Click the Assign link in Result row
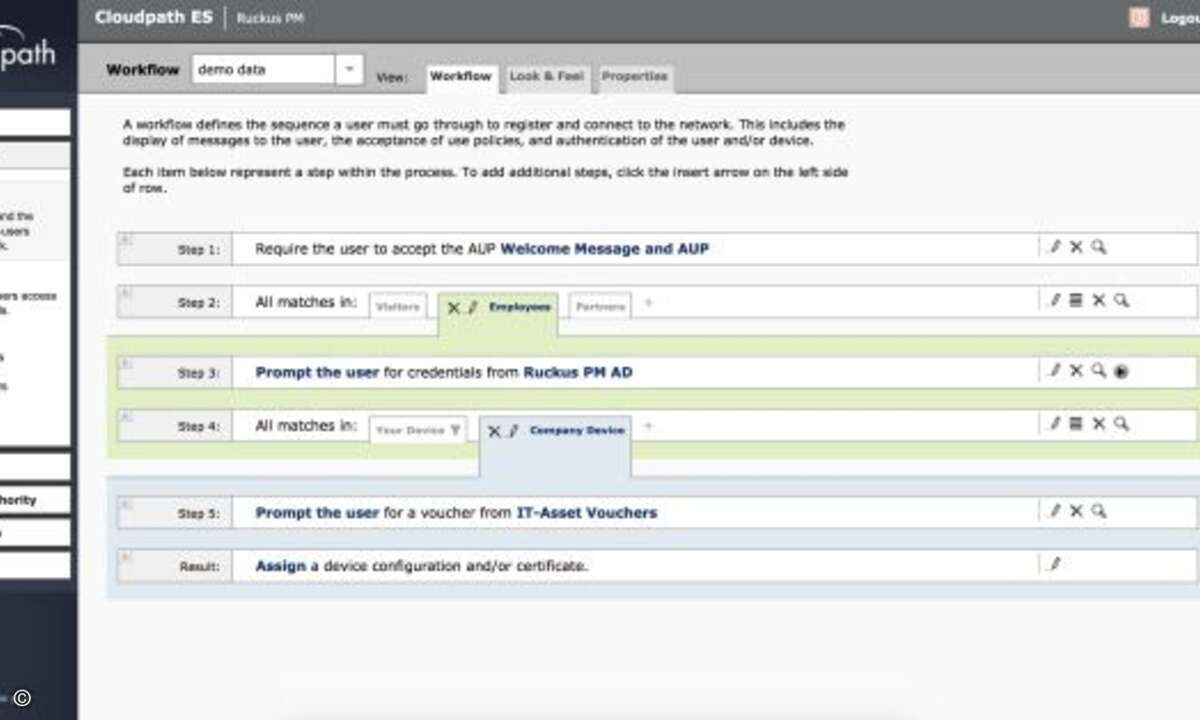The image size is (1200, 720). [x=280, y=565]
